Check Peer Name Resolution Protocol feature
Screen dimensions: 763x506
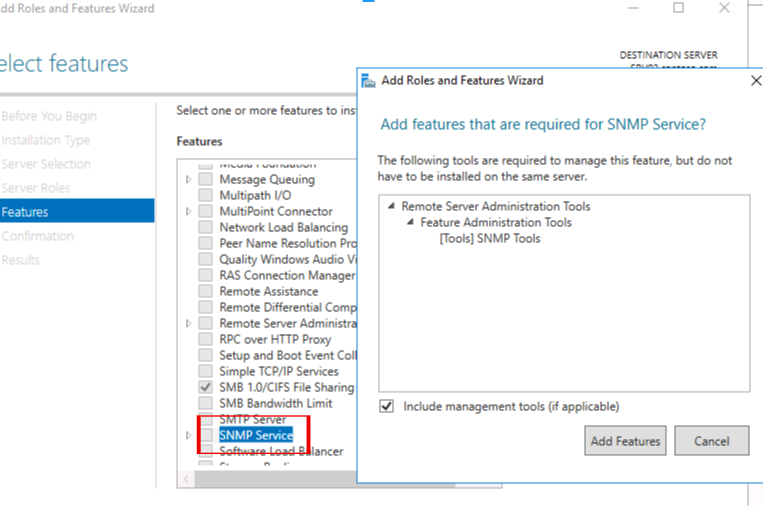tap(205, 243)
